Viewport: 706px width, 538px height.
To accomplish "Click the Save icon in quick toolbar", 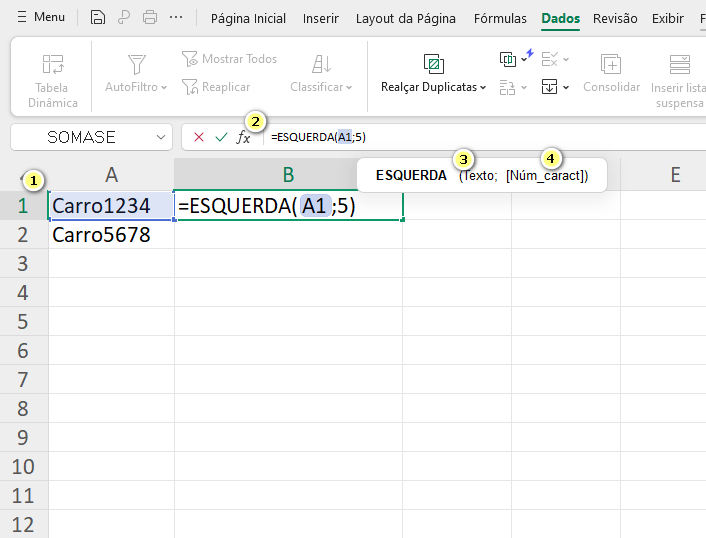I will pos(97,17).
